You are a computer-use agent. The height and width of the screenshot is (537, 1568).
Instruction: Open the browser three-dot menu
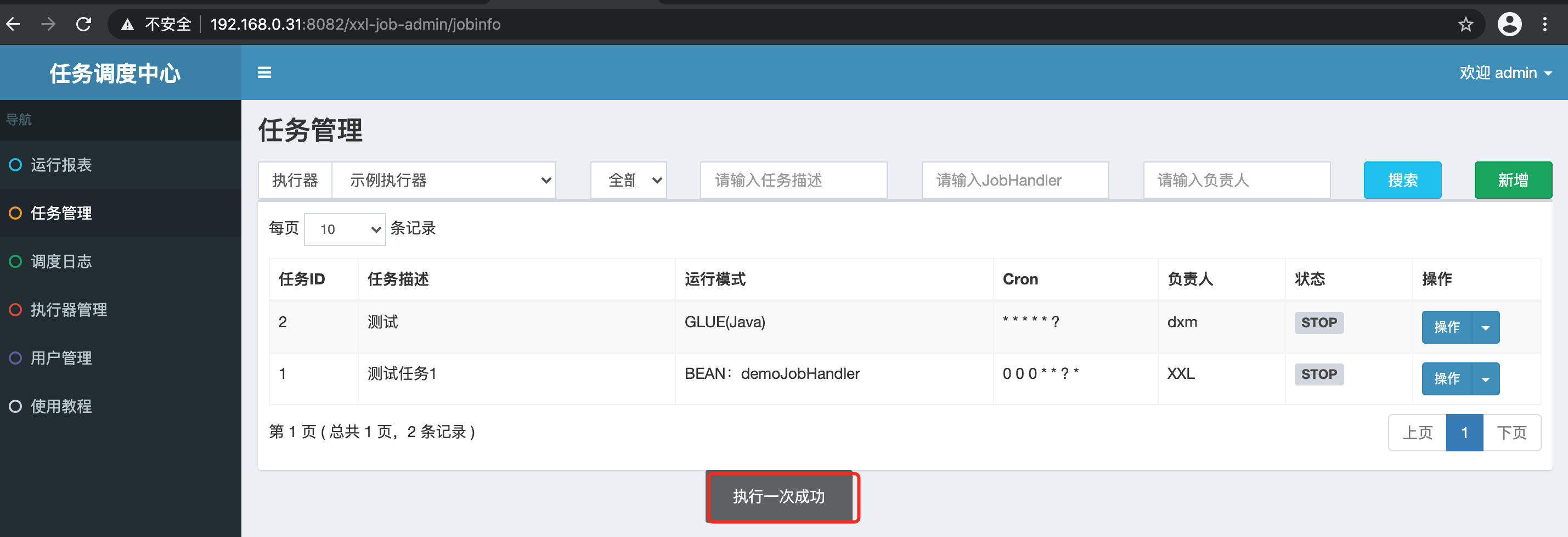[1545, 24]
